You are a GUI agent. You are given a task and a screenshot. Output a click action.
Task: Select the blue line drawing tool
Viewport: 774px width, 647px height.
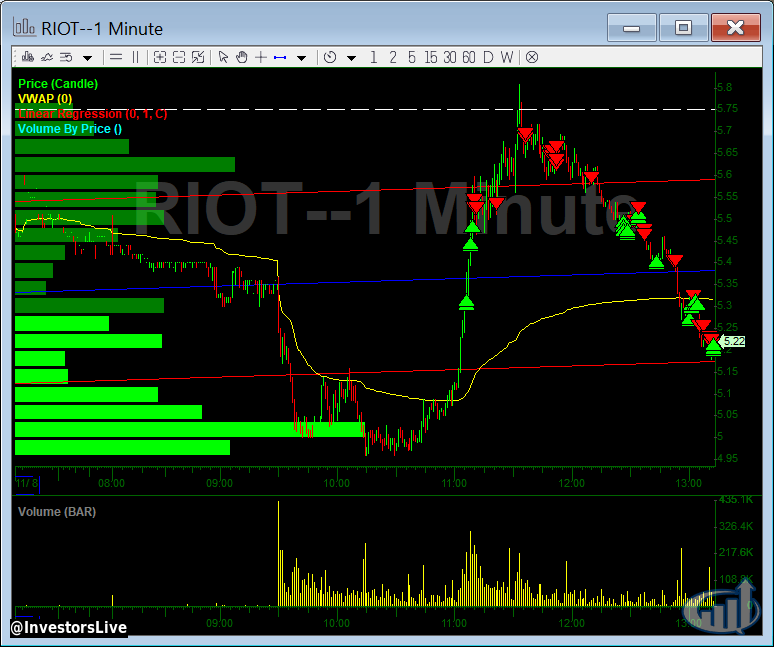[280, 58]
